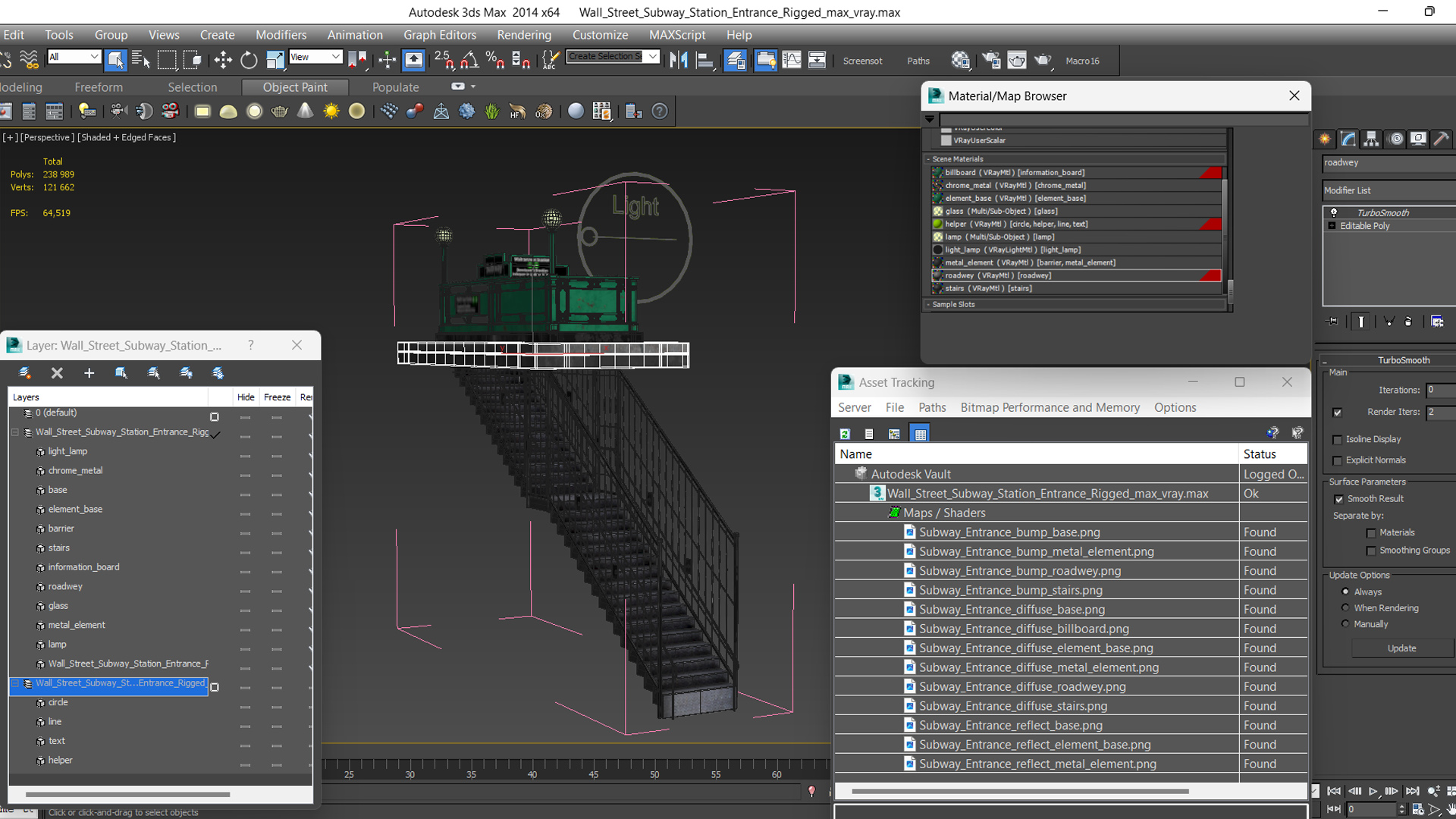The height and width of the screenshot is (819, 1456).
Task: Open the Motion panel tab
Action: pyautogui.click(x=1395, y=139)
